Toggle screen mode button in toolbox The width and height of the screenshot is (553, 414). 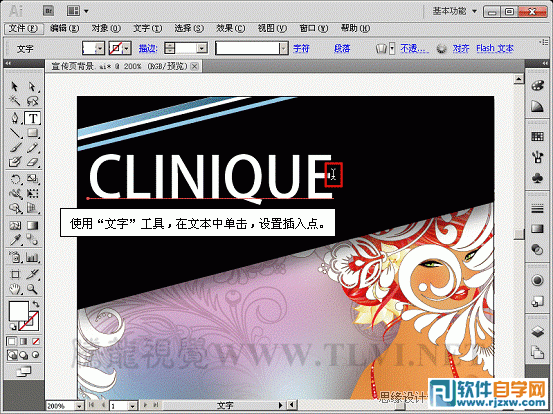tap(24, 371)
